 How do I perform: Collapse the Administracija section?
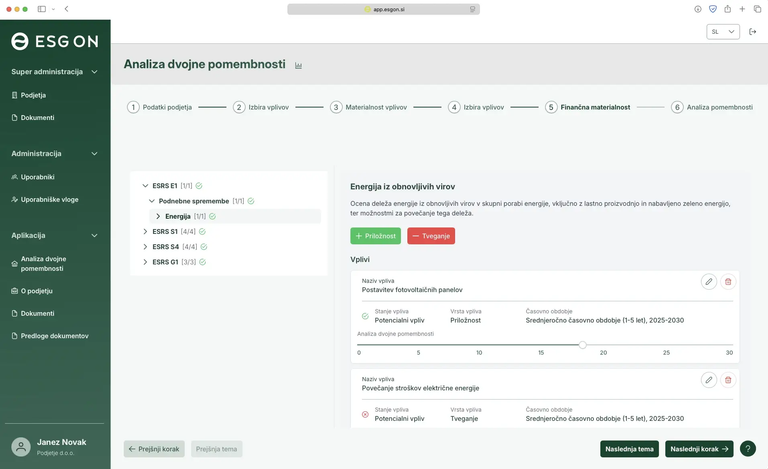(x=95, y=154)
